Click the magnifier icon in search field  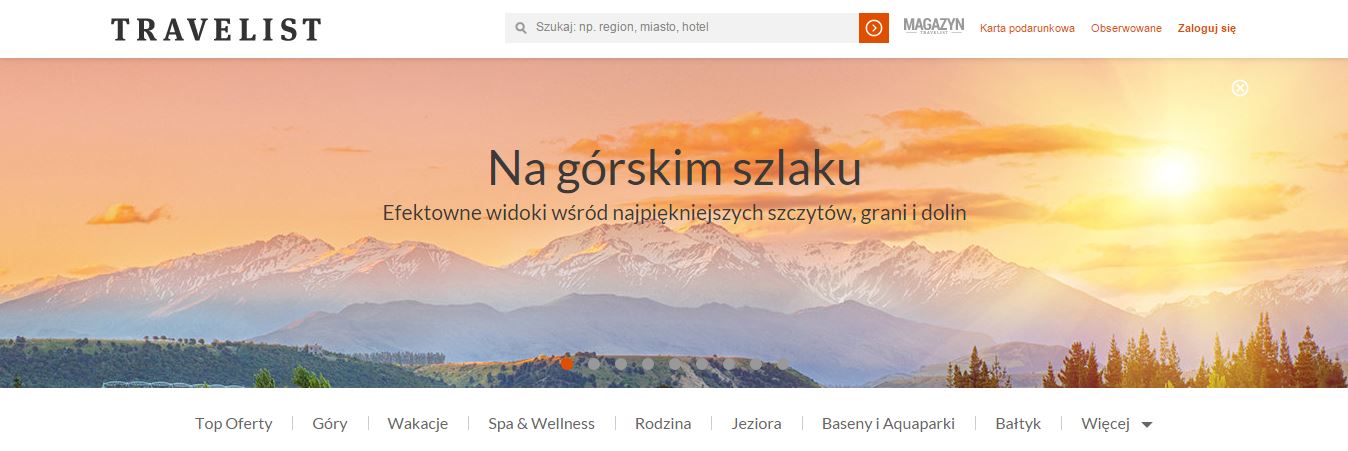(521, 28)
